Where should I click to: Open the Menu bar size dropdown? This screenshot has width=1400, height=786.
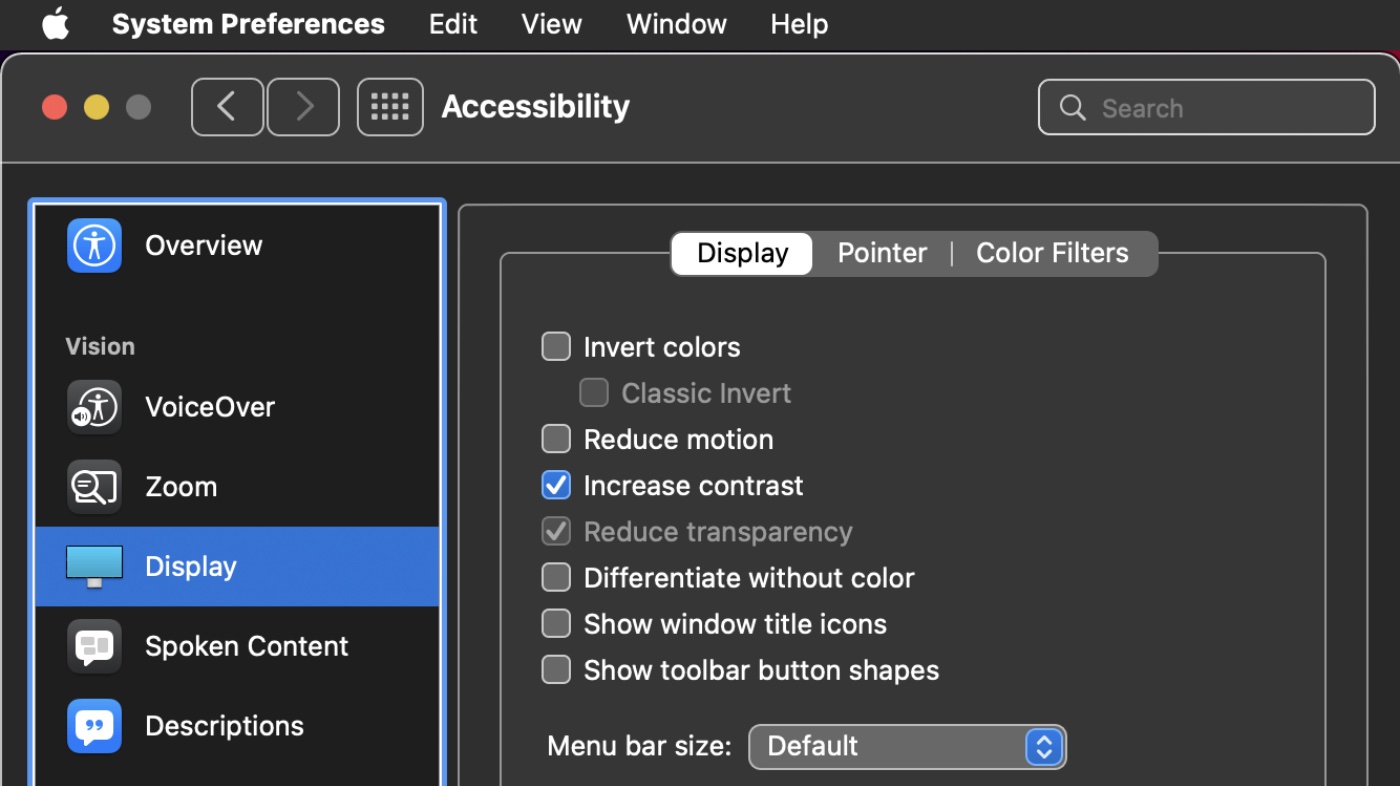[x=907, y=747]
